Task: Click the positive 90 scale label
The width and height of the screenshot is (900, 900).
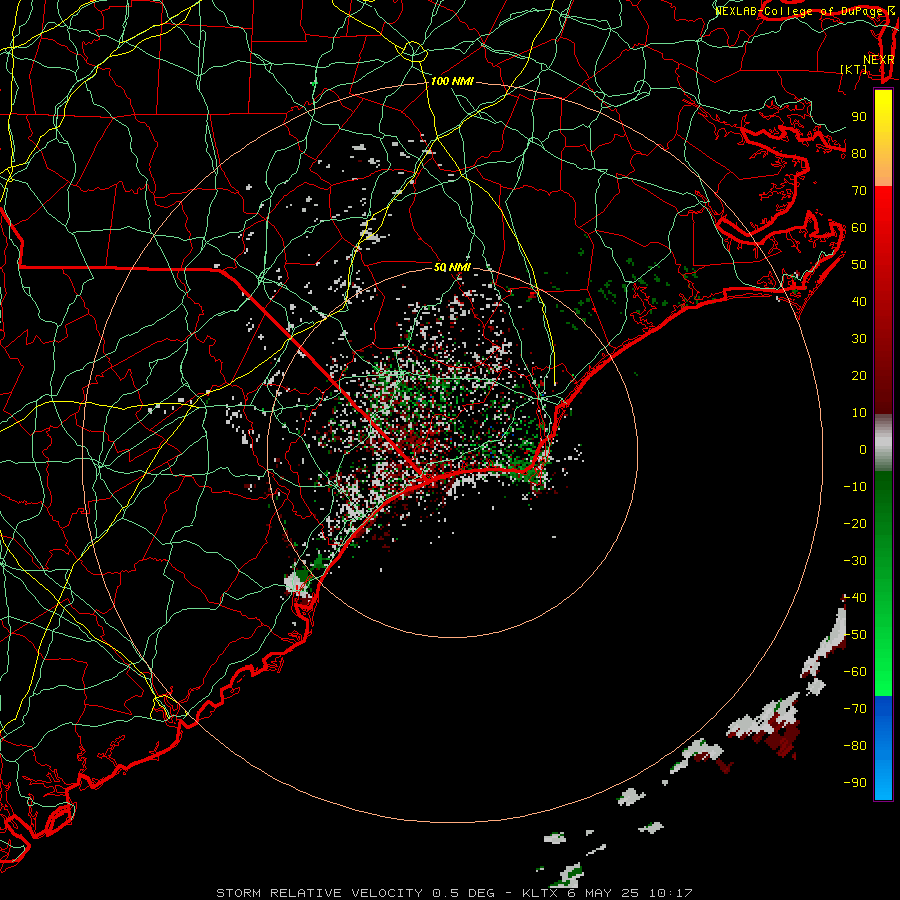Action: 859,117
